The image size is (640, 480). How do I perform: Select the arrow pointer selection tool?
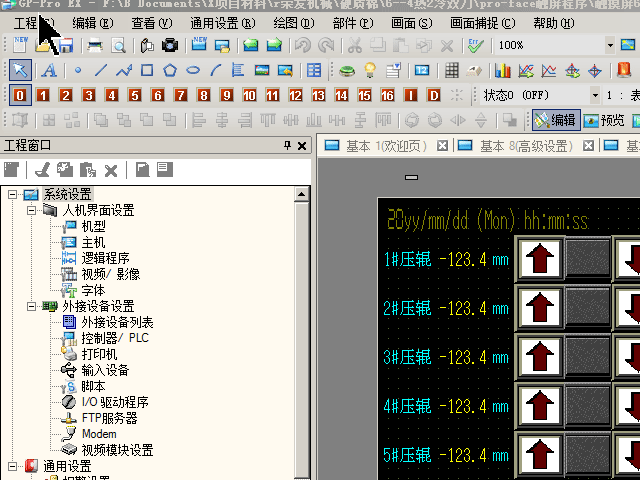pos(21,70)
